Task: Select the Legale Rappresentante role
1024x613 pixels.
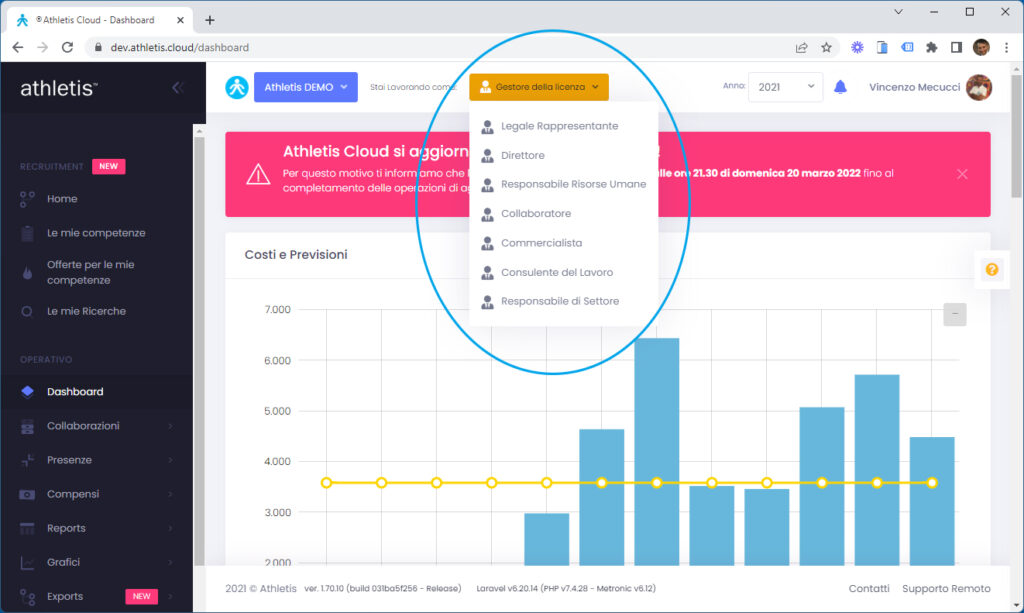Action: tap(563, 126)
